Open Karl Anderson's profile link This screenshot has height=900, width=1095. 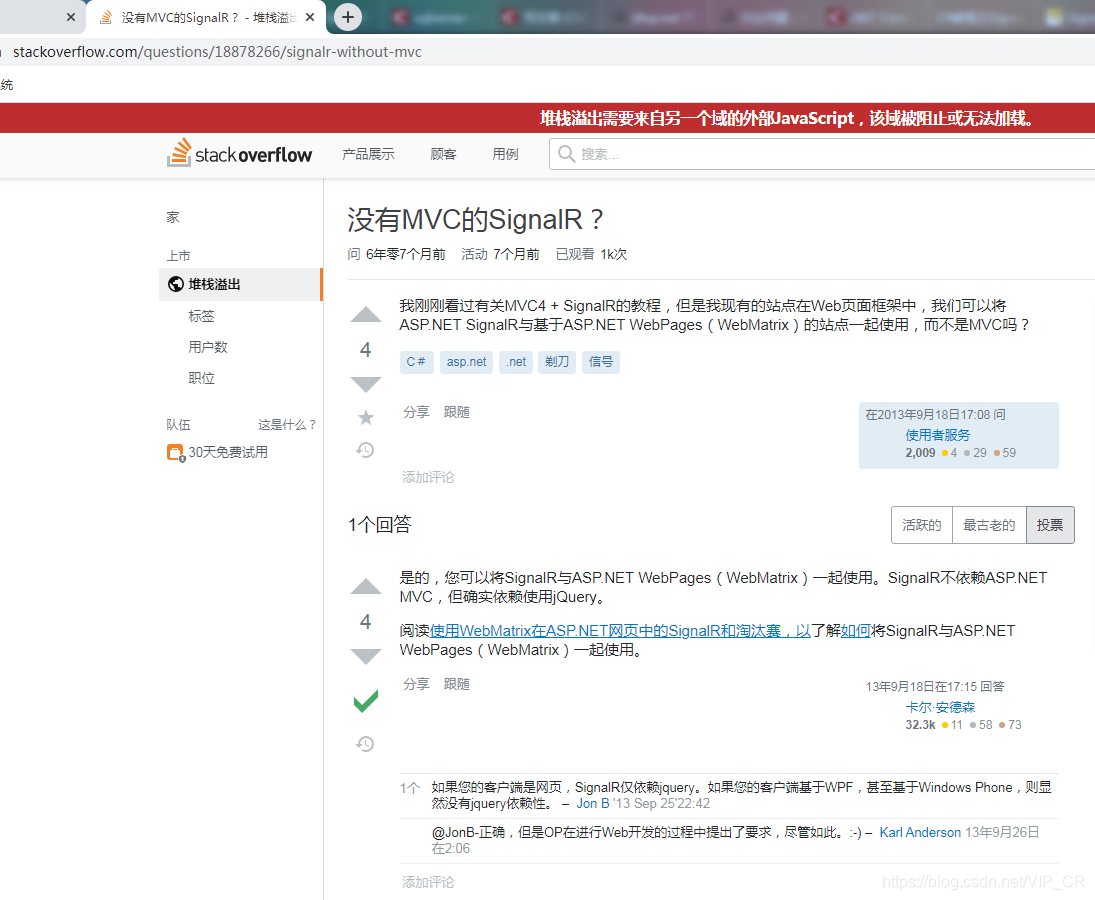point(919,831)
